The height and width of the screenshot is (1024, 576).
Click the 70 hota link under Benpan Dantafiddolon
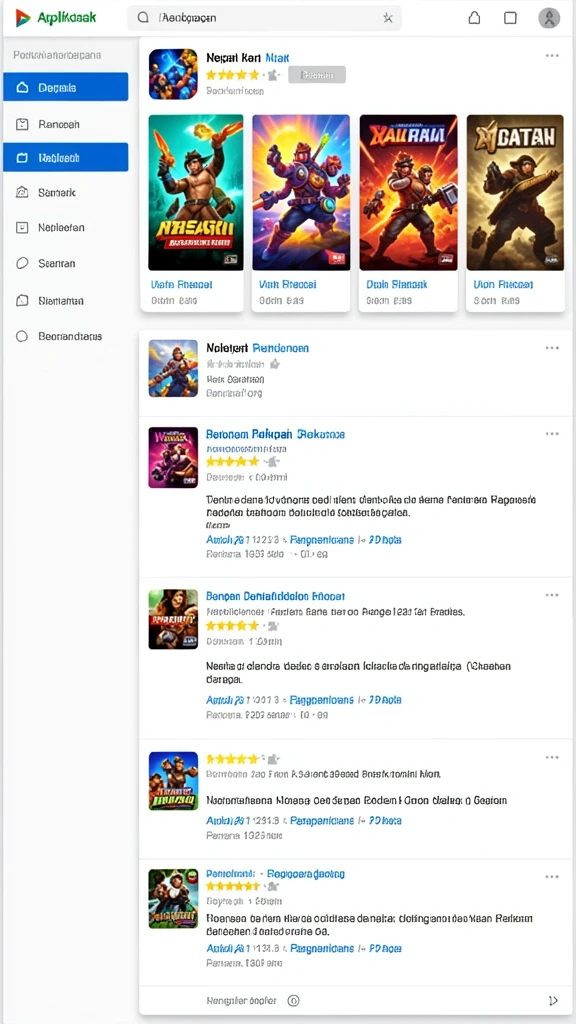tap(385, 699)
